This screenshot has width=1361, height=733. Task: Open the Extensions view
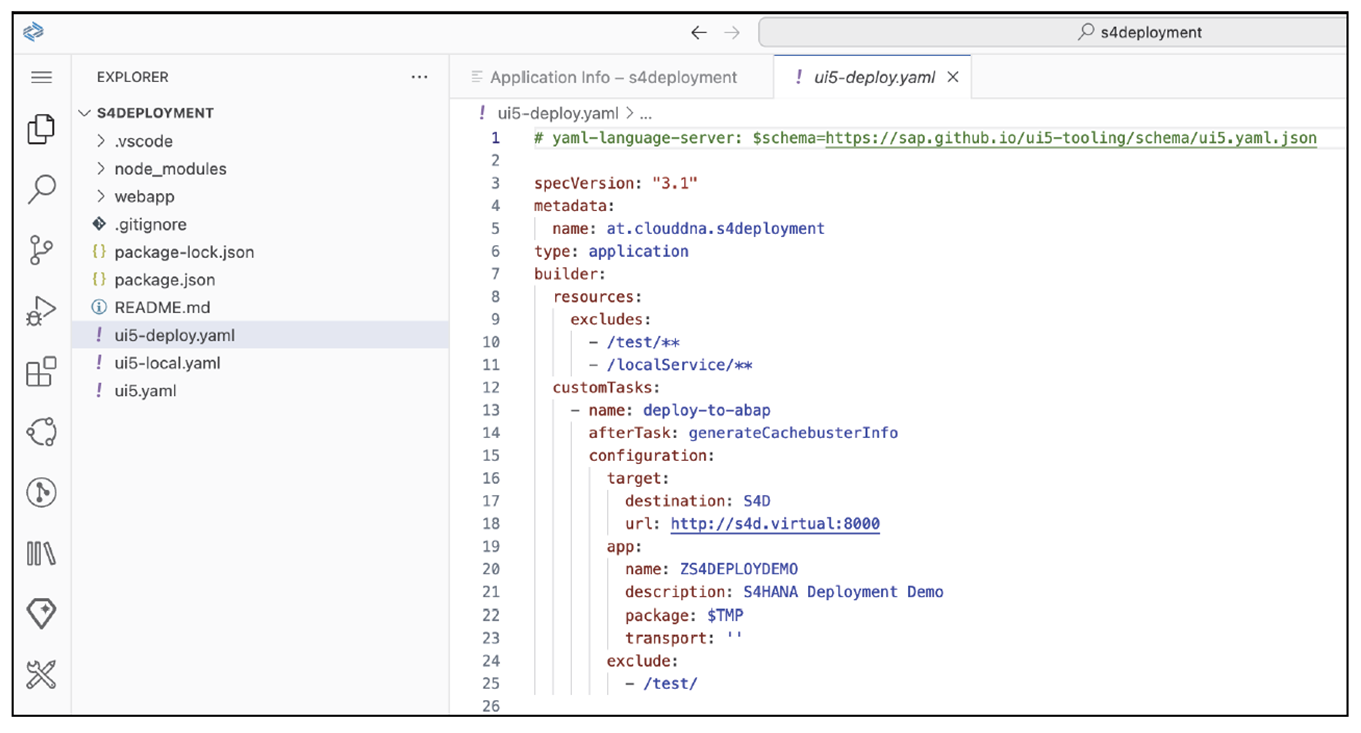pyautogui.click(x=41, y=372)
